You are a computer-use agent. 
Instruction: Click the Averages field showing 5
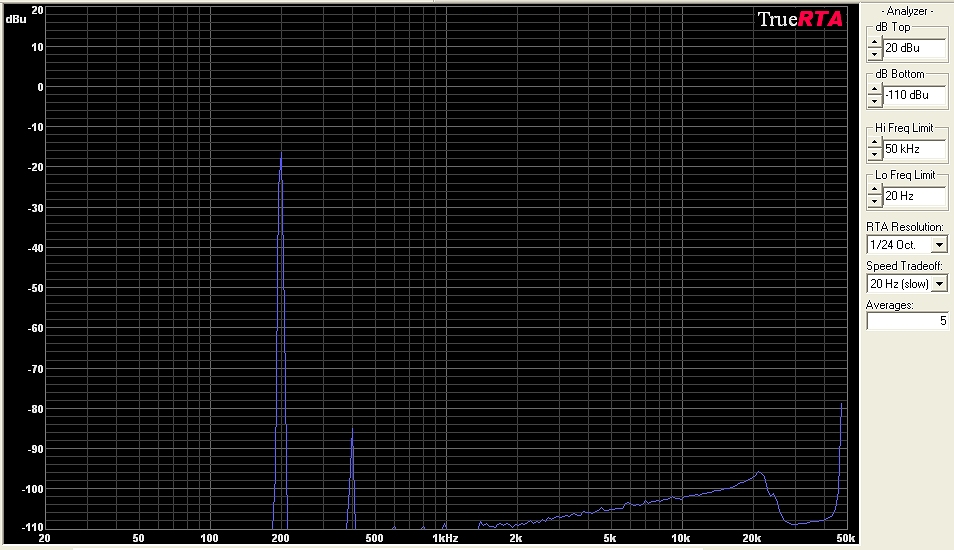[907, 321]
